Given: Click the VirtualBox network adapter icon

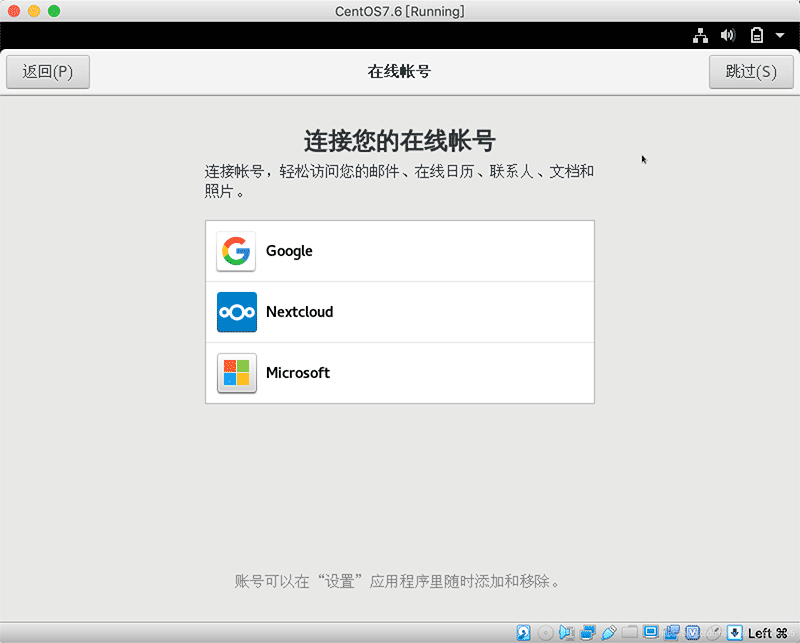Looking at the screenshot, I should (586, 632).
